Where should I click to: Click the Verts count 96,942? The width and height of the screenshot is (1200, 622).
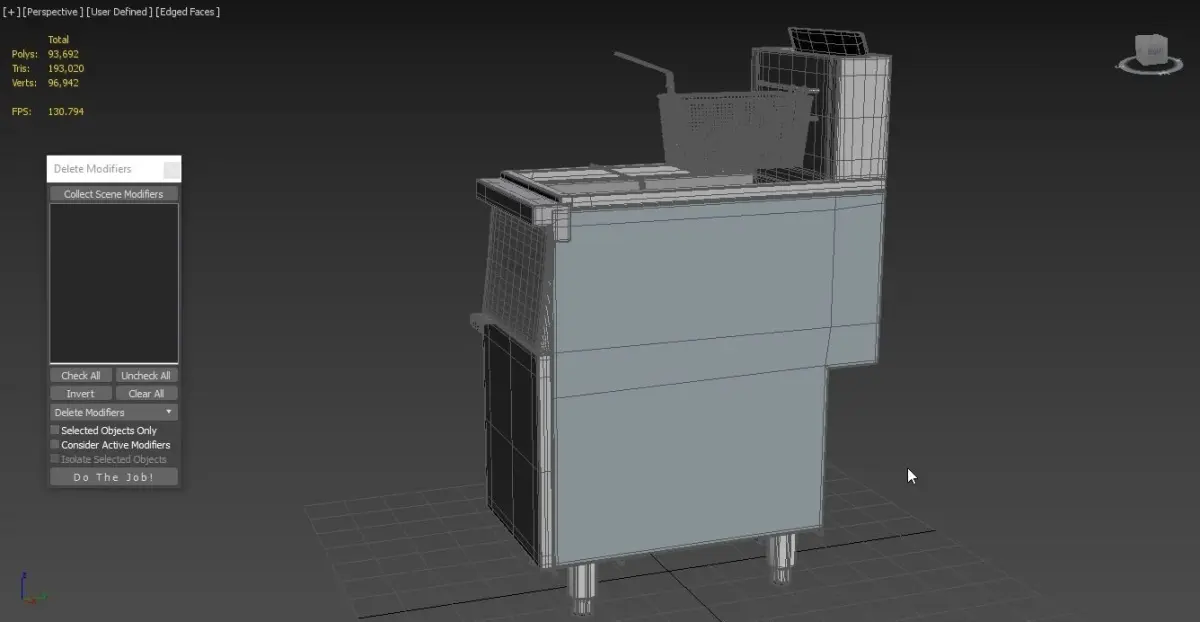63,83
